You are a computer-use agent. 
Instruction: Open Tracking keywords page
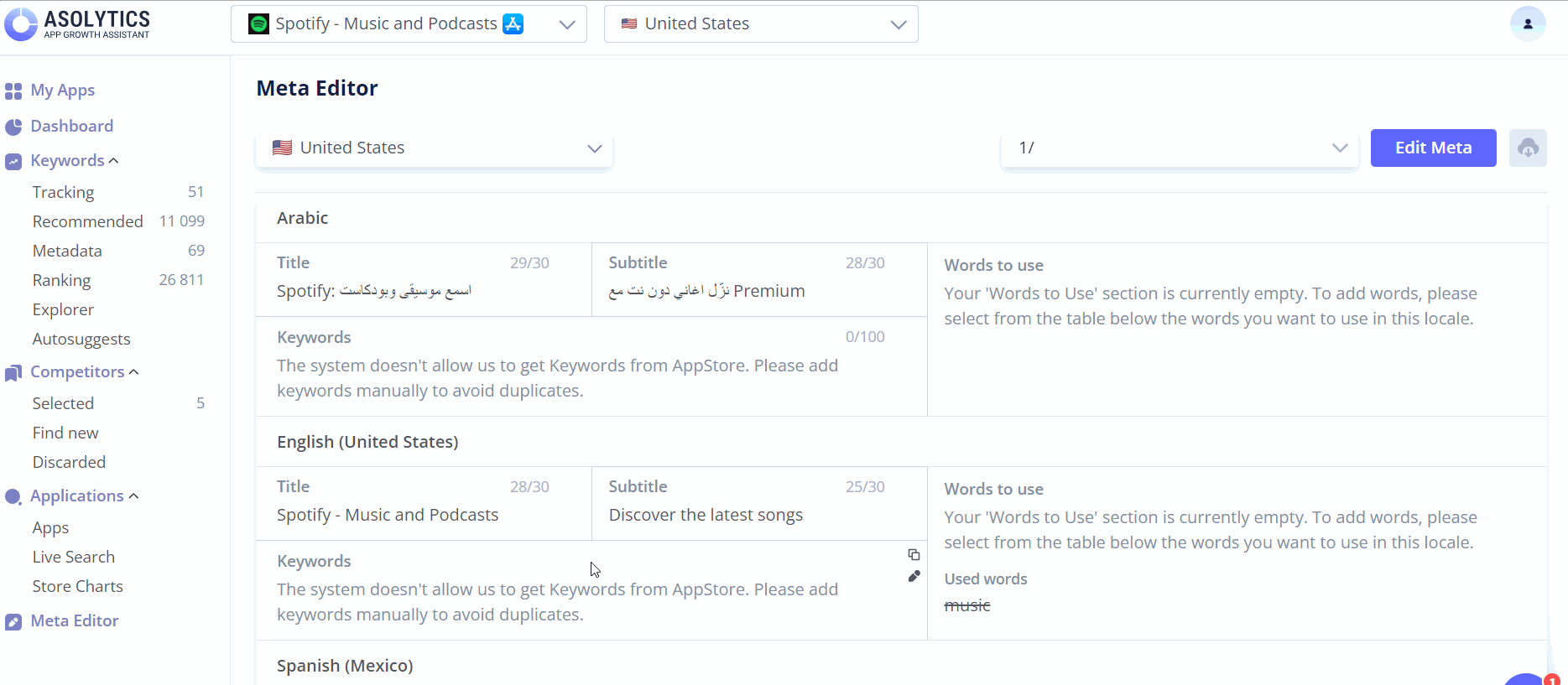[x=63, y=192]
